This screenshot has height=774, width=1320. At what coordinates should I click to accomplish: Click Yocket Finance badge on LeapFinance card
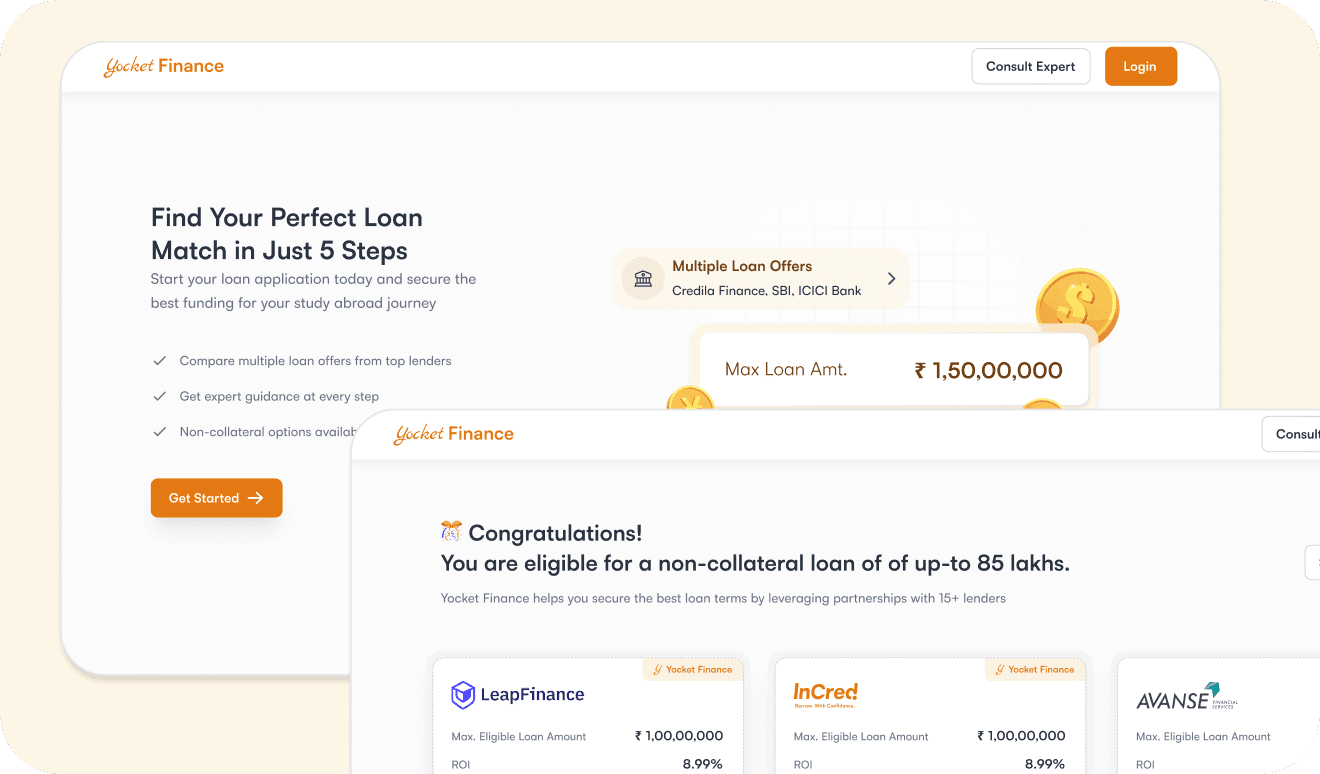(692, 670)
